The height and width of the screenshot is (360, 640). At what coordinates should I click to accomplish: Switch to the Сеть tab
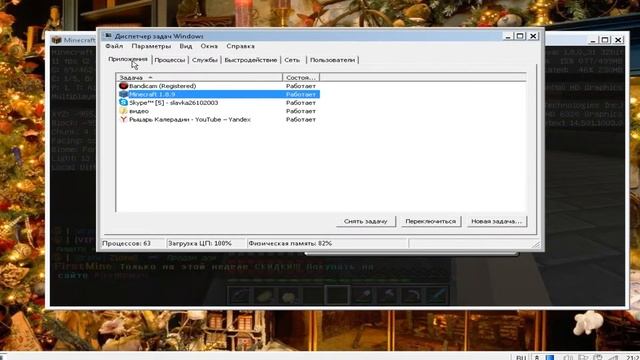(292, 60)
